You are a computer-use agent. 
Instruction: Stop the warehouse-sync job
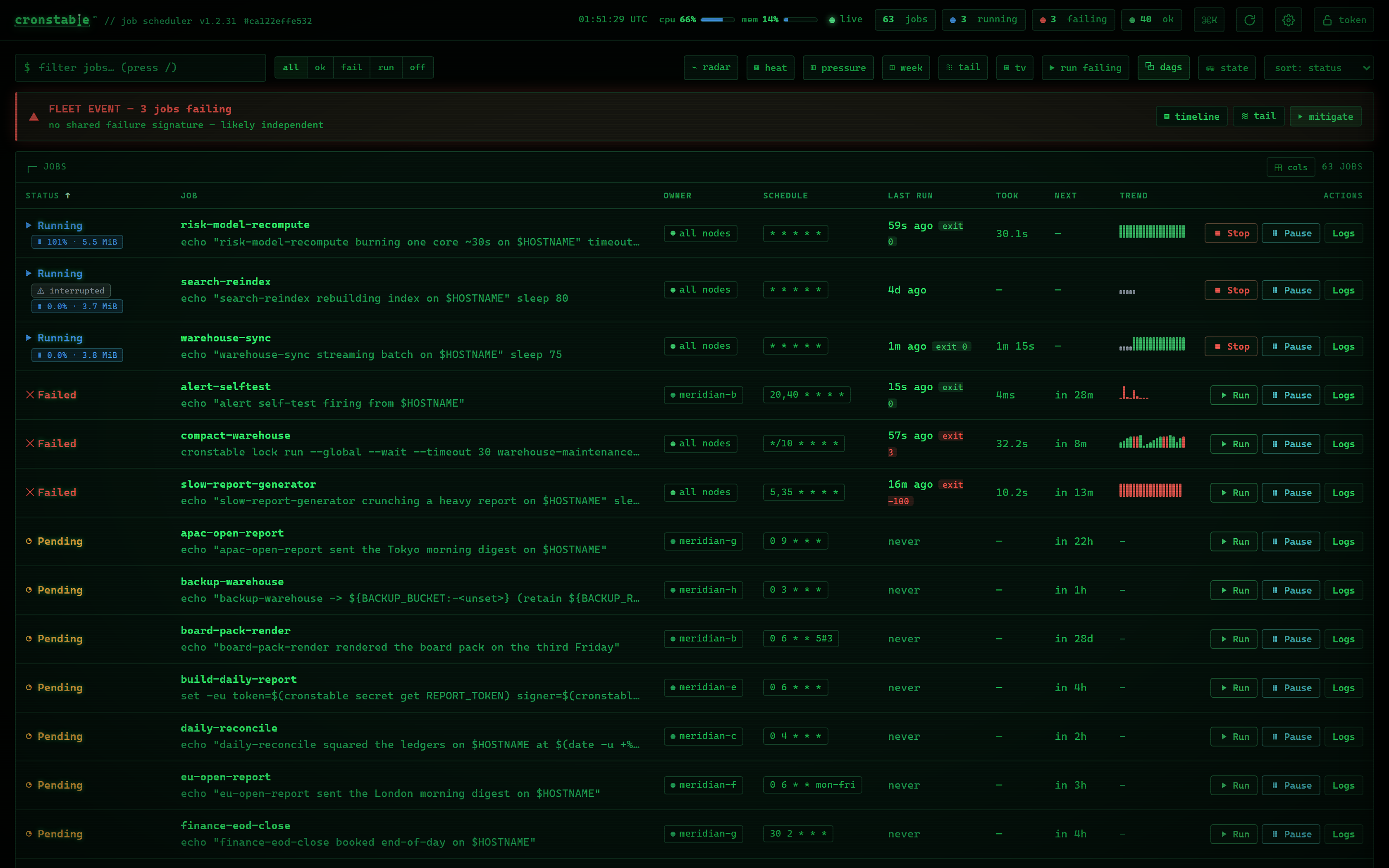1231,347
